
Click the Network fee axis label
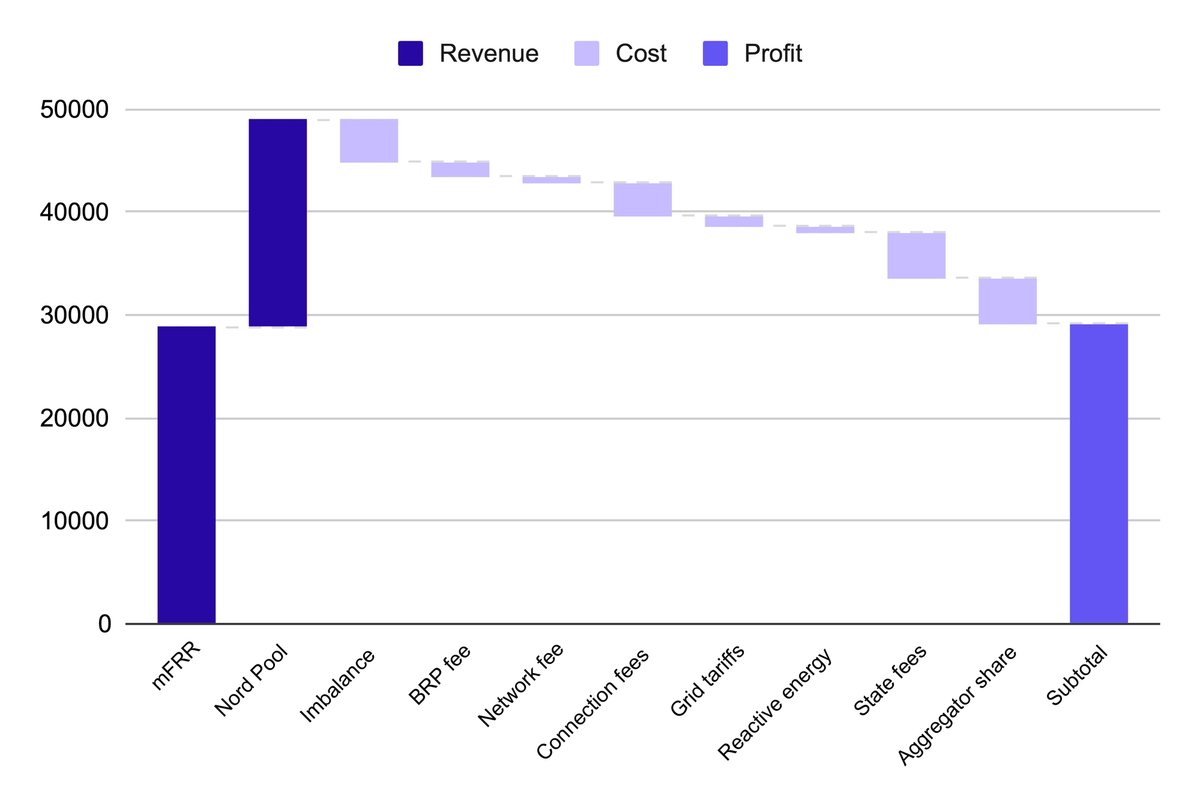521,686
